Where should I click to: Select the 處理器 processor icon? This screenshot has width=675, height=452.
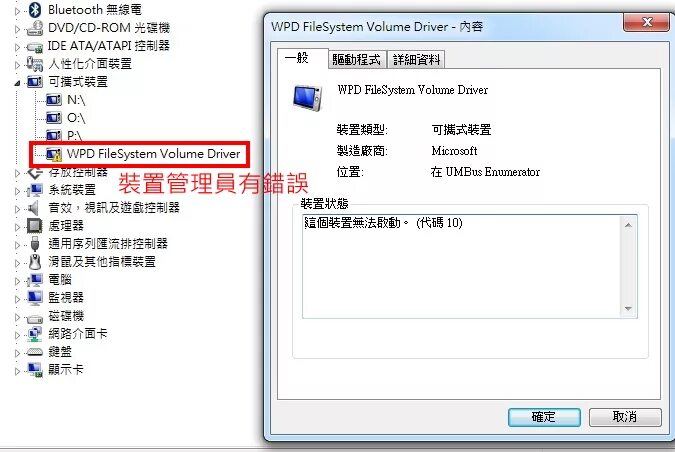34,225
